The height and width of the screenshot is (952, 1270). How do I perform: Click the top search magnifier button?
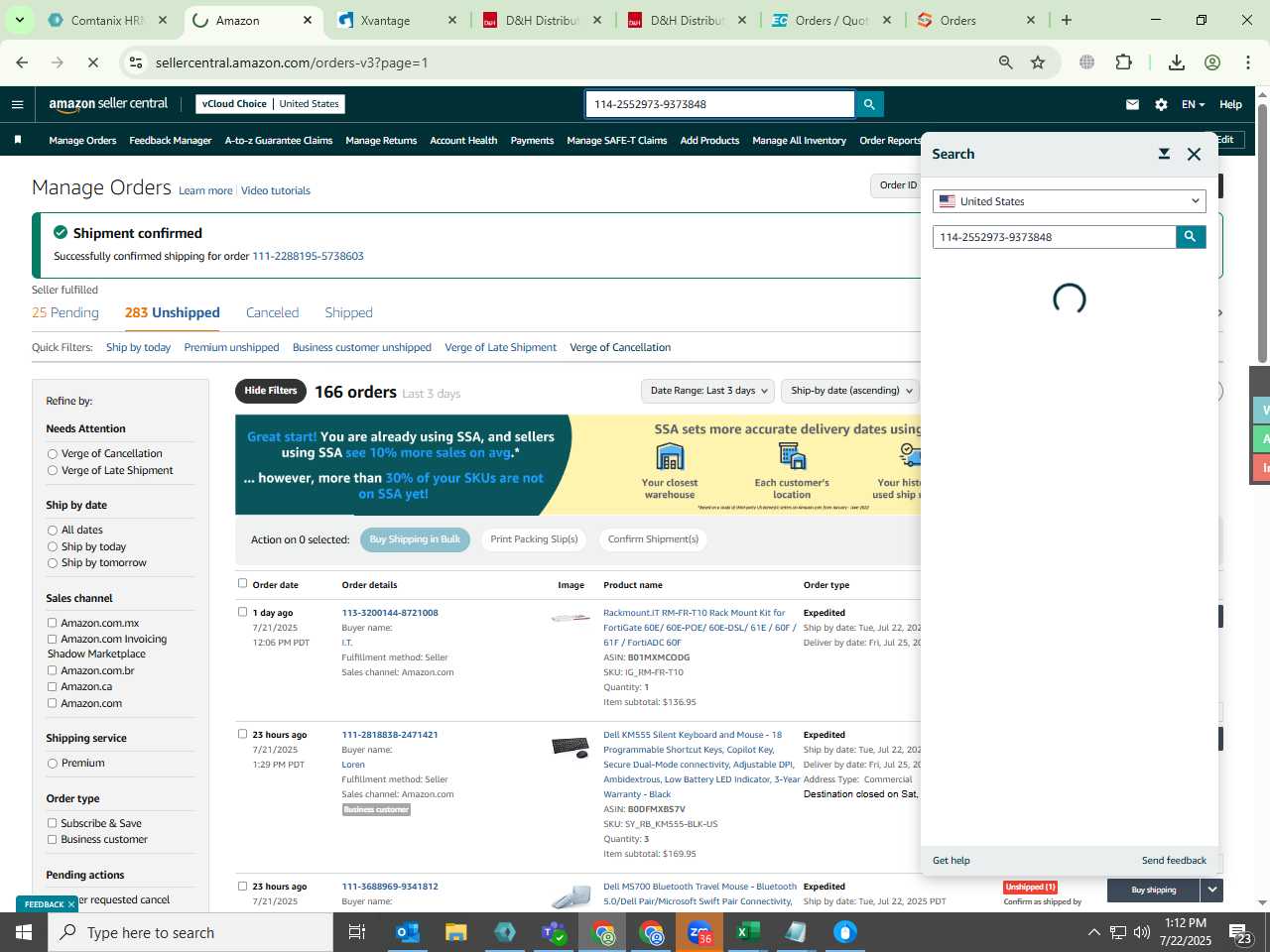(869, 104)
